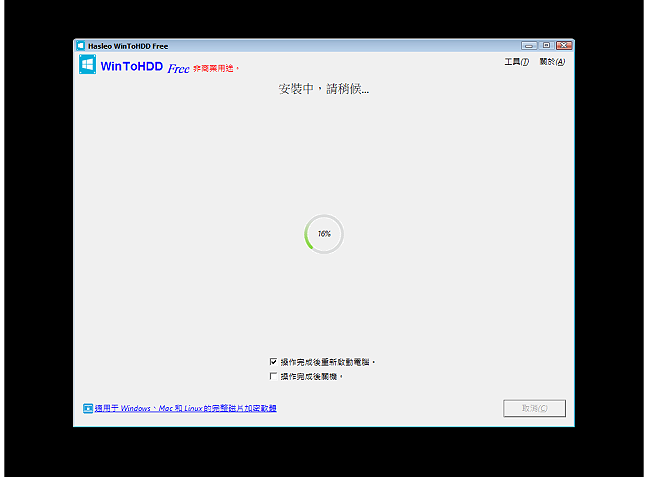The height and width of the screenshot is (477, 650).
Task: Click the 16% circular progress indicator
Action: (x=324, y=234)
